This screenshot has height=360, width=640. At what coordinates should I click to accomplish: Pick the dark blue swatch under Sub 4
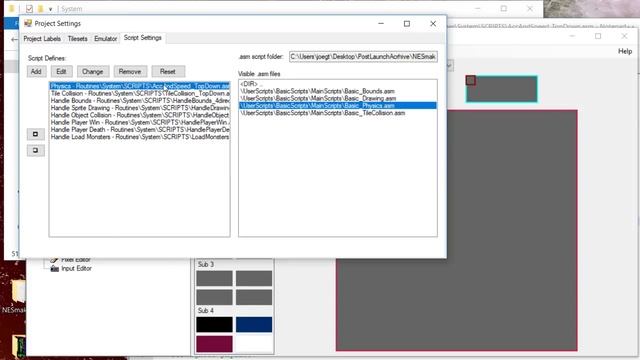coord(254,324)
